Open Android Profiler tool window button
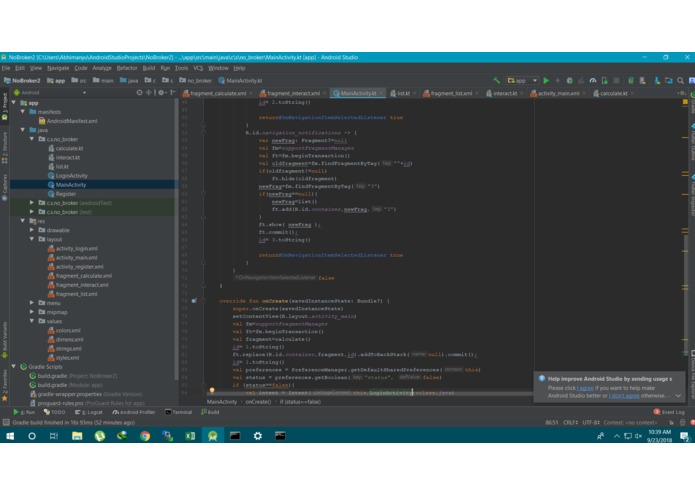This screenshot has width=695, height=494. [134, 412]
